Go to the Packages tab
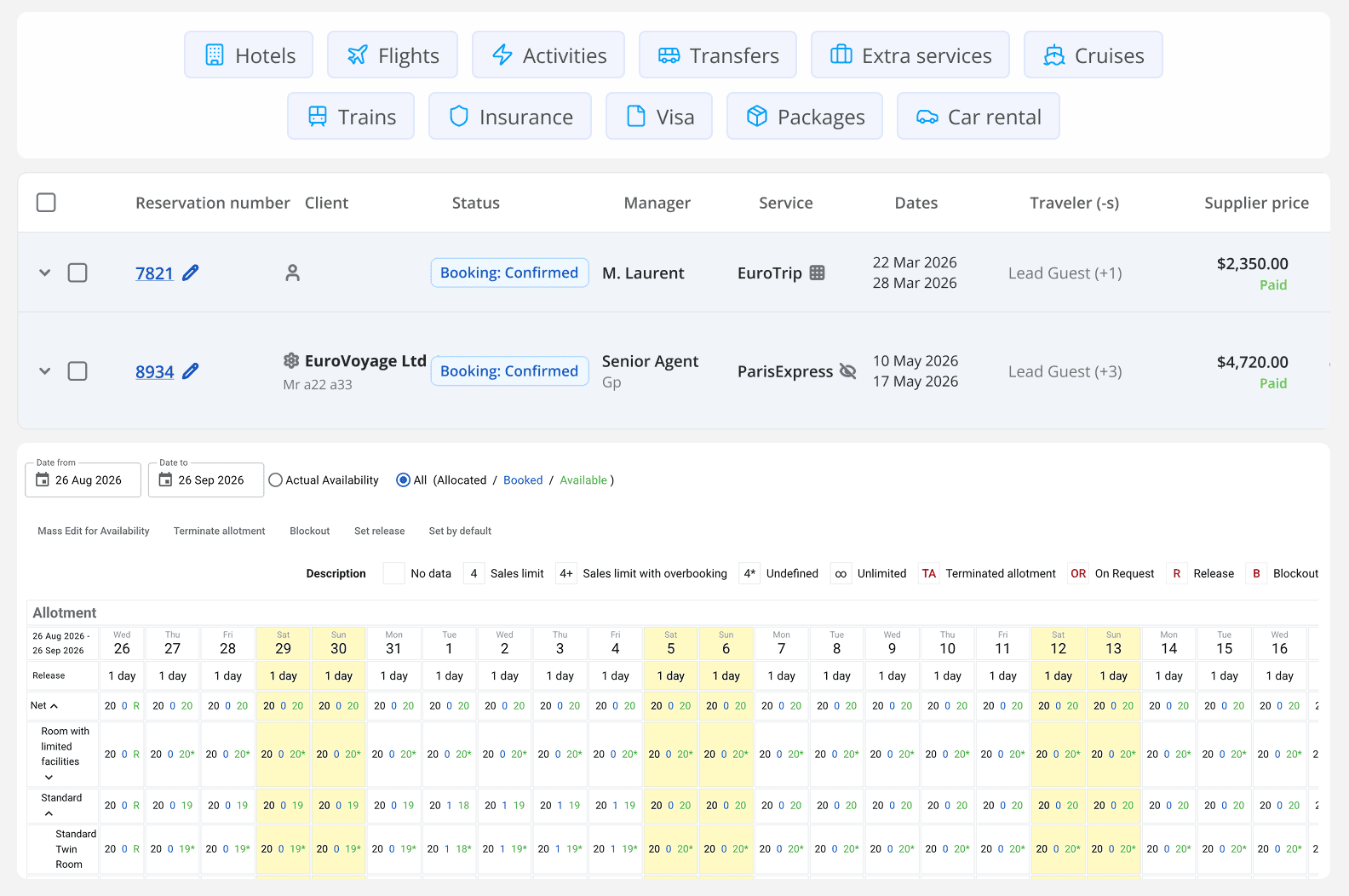The width and height of the screenshot is (1349, 896). [x=805, y=117]
